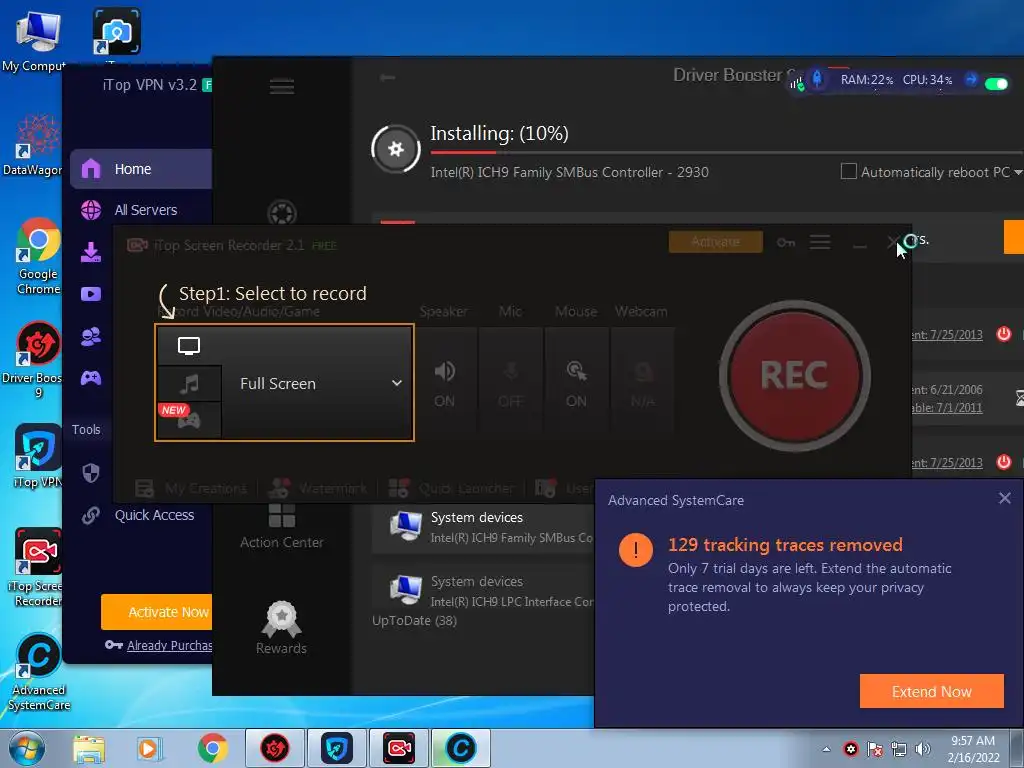Select the gaming servers icon in iTop VPN
This screenshot has width=1024, height=768.
pyautogui.click(x=91, y=378)
